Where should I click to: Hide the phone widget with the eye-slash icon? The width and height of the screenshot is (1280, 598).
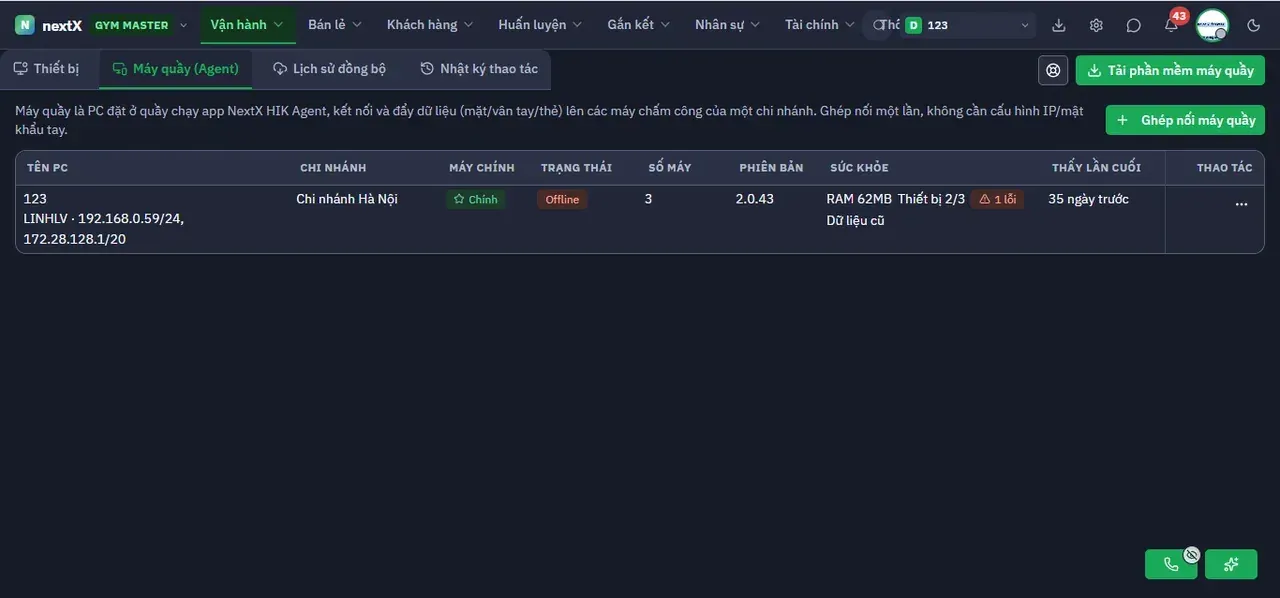click(x=1191, y=554)
